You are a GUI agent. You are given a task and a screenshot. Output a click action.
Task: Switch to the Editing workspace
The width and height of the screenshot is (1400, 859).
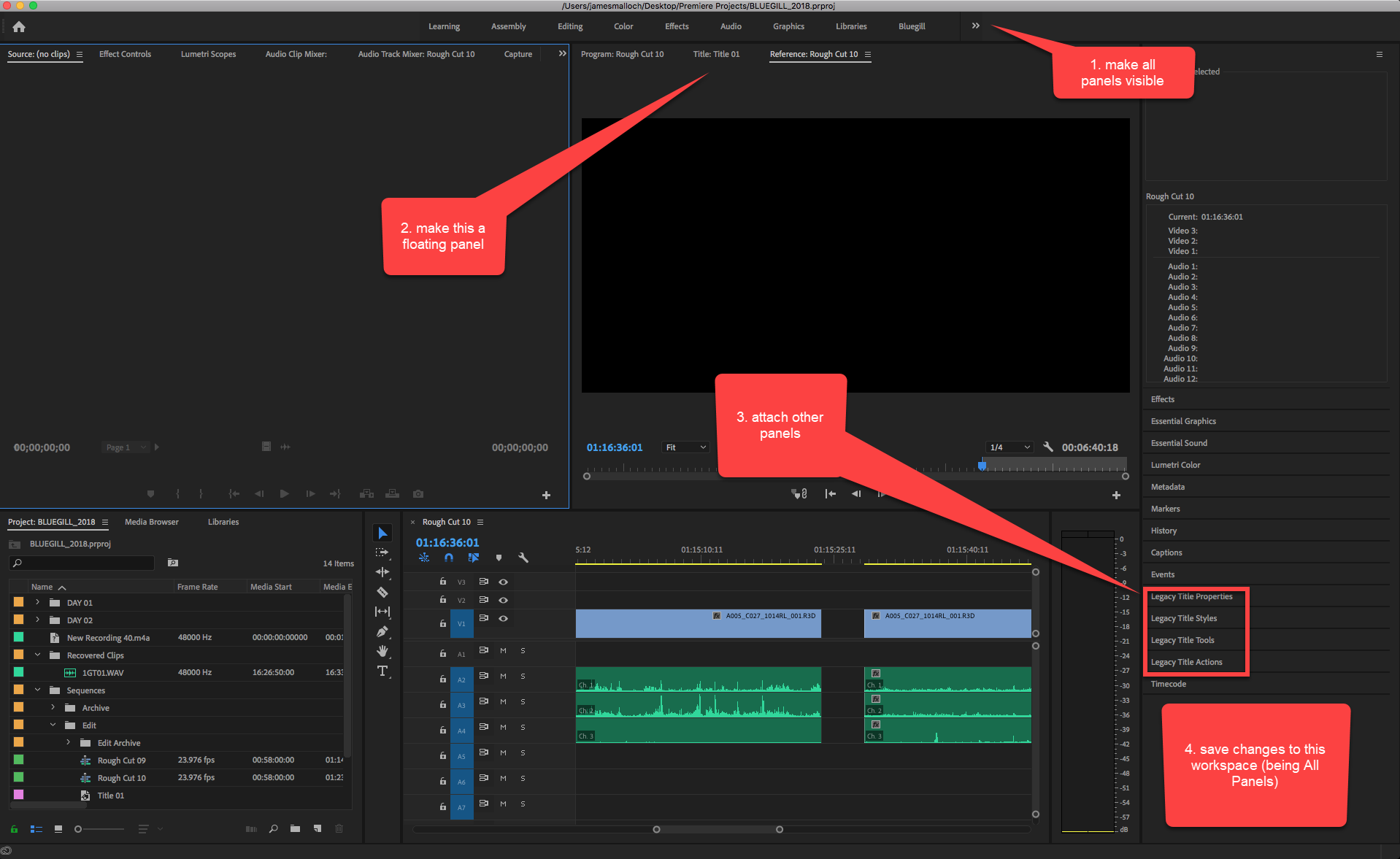click(x=570, y=26)
